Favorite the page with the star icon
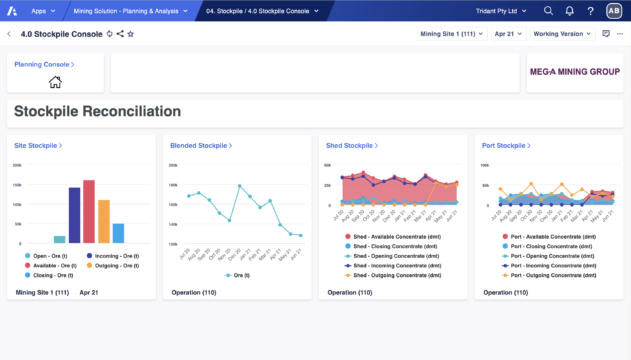Viewport: 631px width, 360px height. click(x=130, y=34)
